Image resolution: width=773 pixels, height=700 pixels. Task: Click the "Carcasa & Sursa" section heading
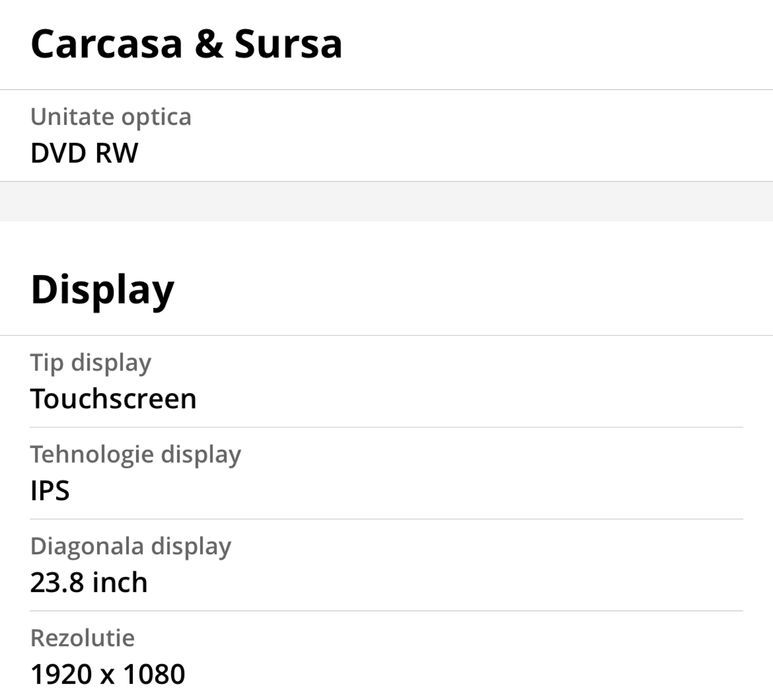click(186, 44)
